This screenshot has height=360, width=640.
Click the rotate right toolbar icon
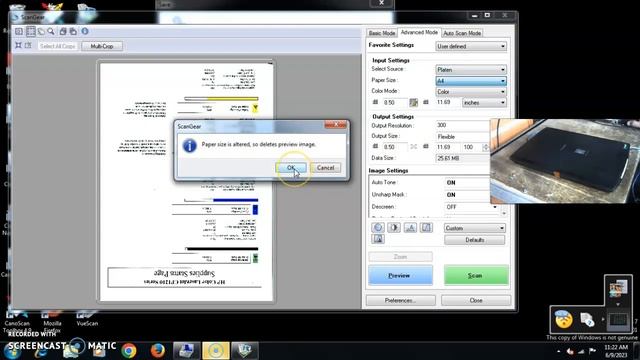(x=73, y=31)
